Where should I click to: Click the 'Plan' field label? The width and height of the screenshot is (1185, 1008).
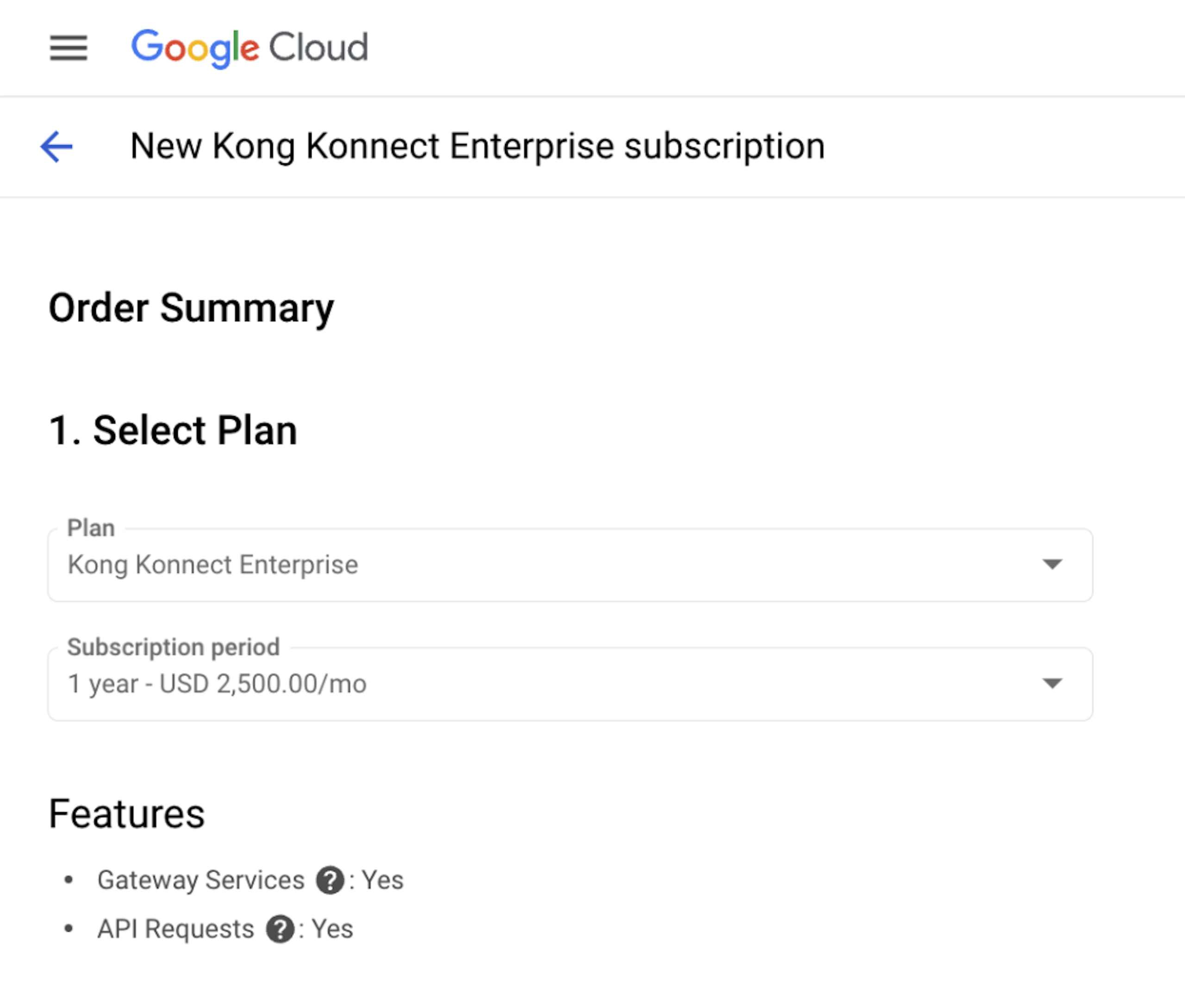coord(91,528)
